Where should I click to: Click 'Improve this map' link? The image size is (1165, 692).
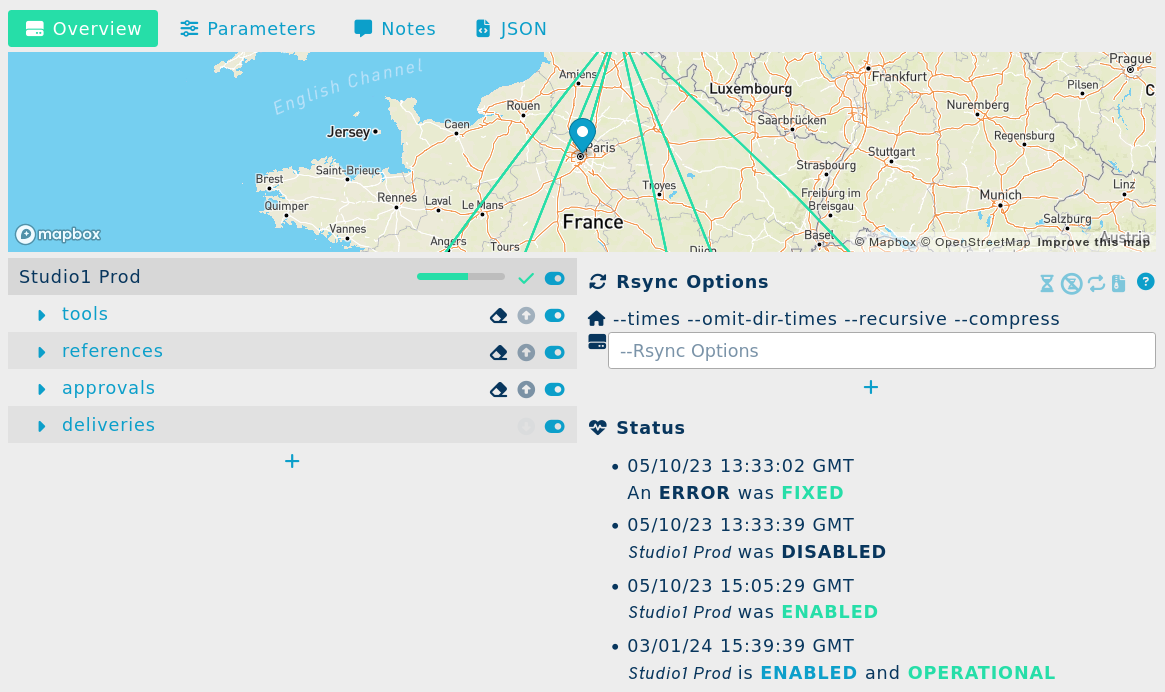[x=1093, y=242]
